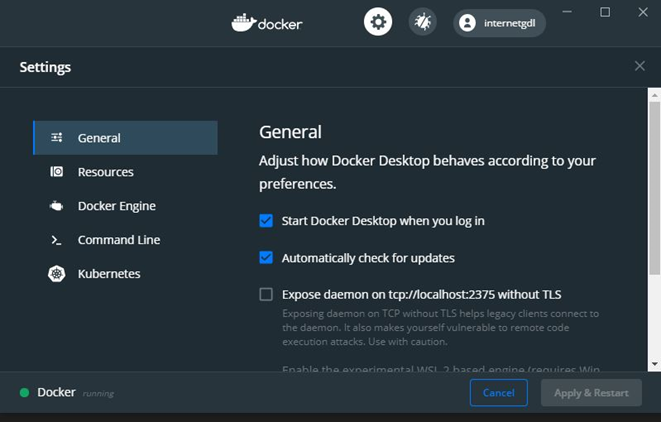Click the scrollbar up arrow
661x422 pixels.
pyautogui.click(x=654, y=95)
